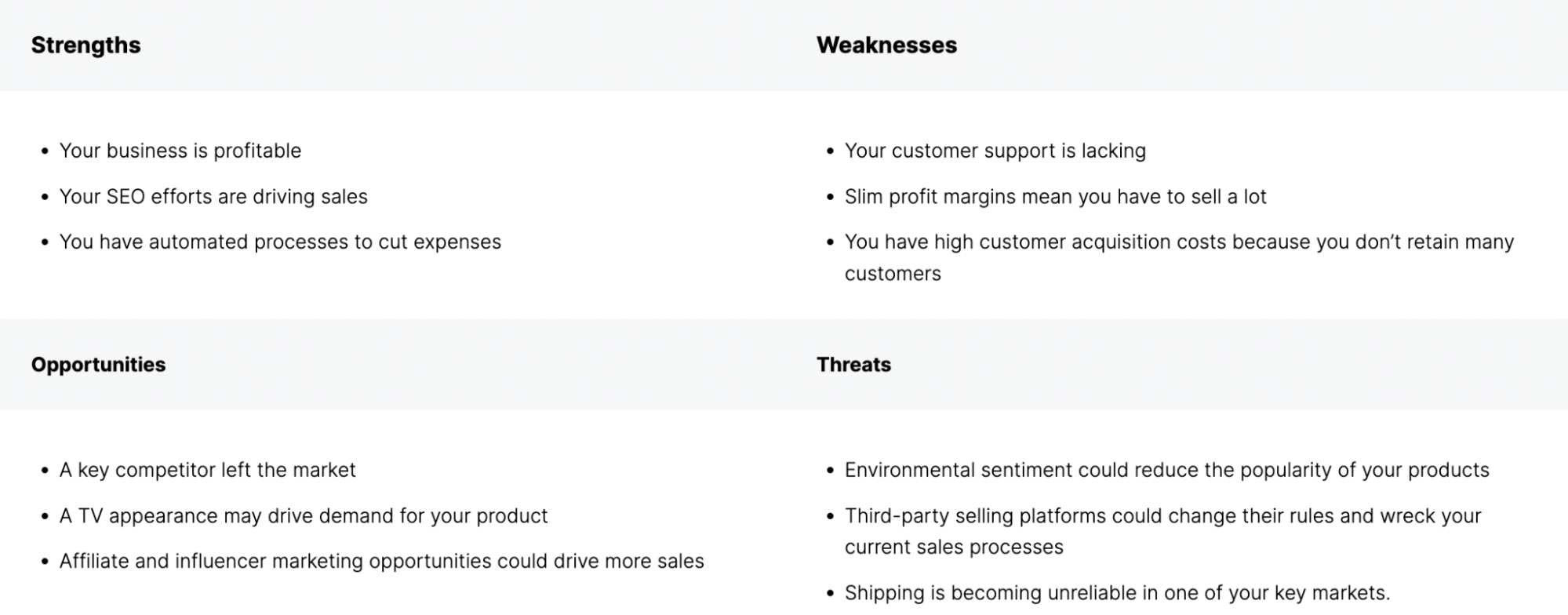Click 'A key competitor left the market'
The width and height of the screenshot is (1568, 615).
[208, 470]
